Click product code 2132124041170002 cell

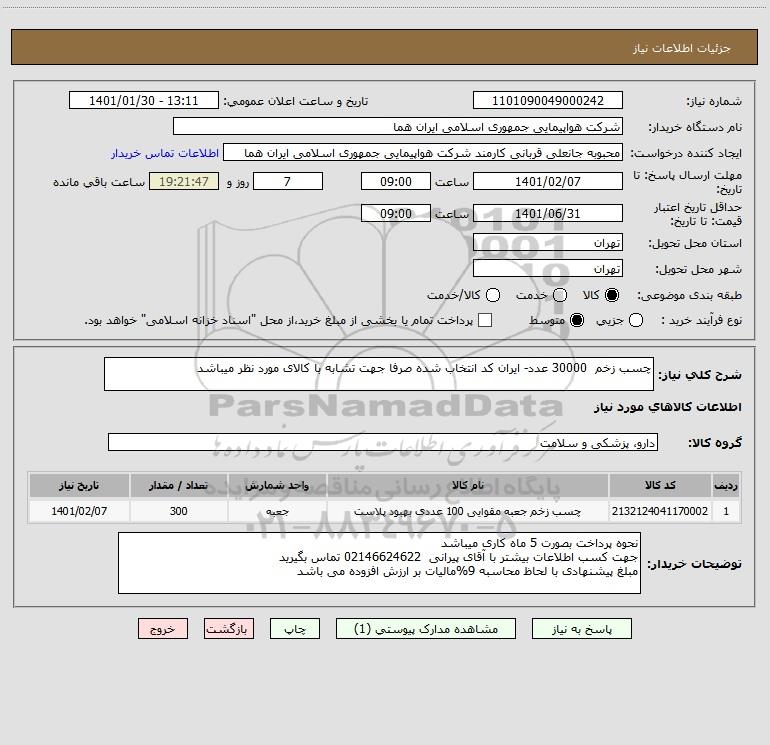pyautogui.click(x=660, y=511)
